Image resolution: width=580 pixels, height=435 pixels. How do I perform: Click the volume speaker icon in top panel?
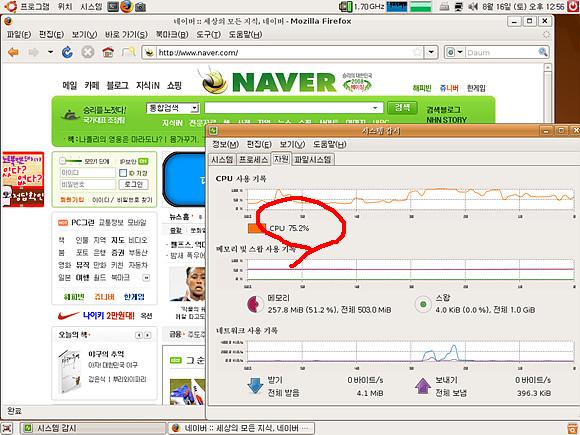click(473, 7)
